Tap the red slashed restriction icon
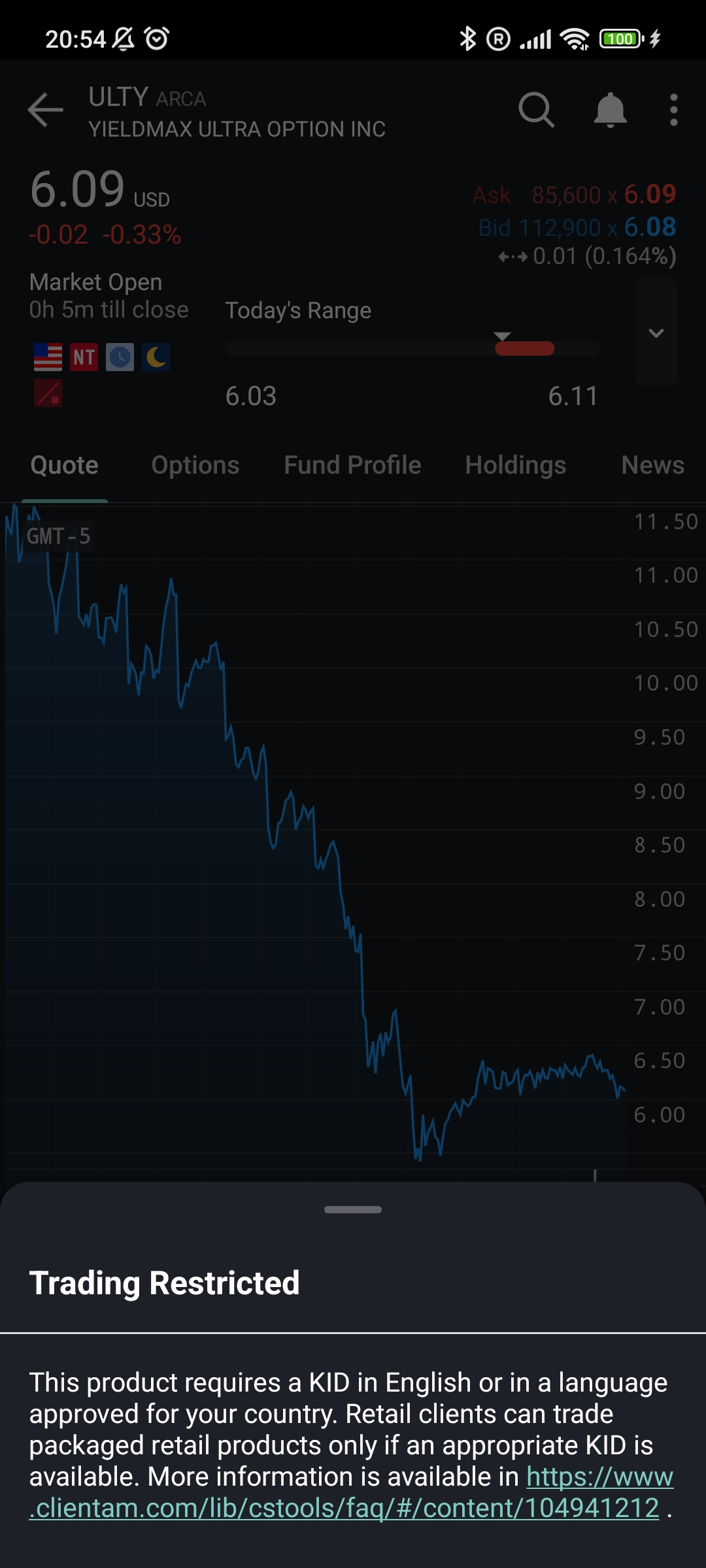Viewport: 706px width, 1568px height. click(48, 393)
